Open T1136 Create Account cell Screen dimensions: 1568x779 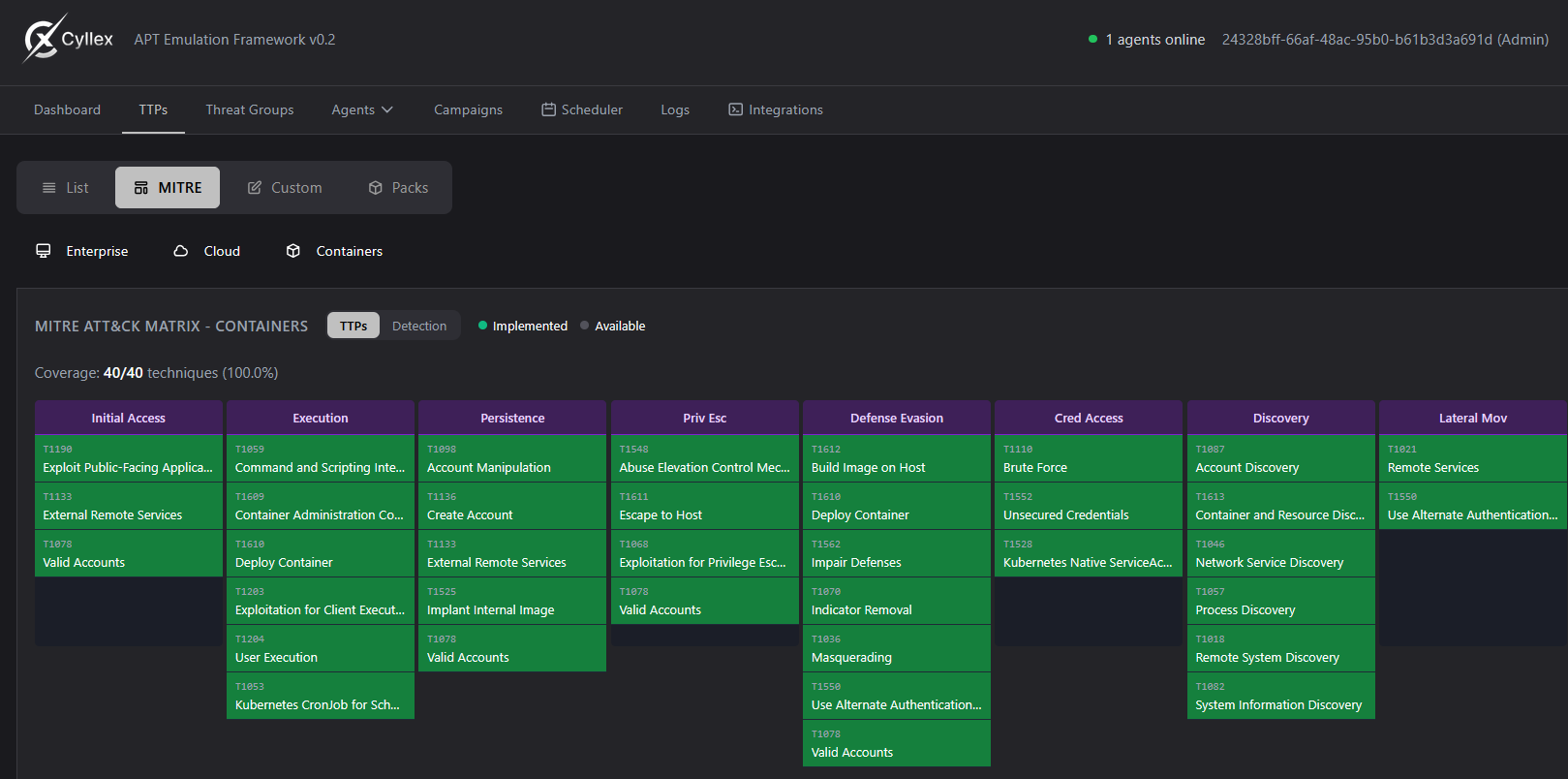[512, 506]
